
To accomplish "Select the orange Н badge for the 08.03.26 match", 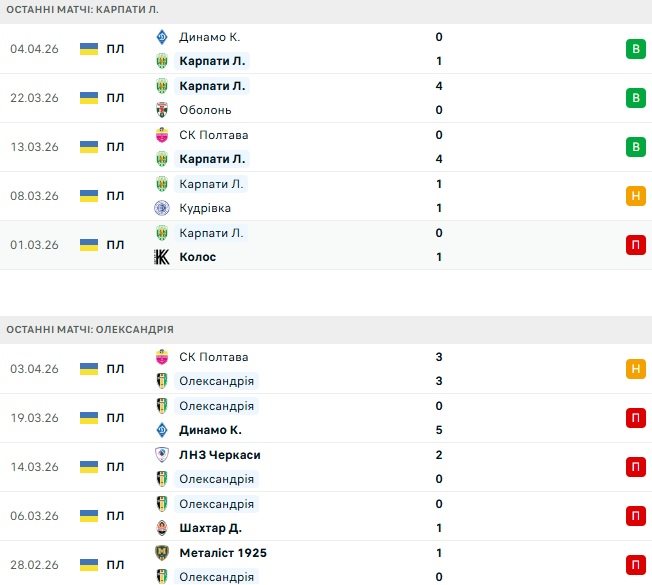I will point(634,196).
